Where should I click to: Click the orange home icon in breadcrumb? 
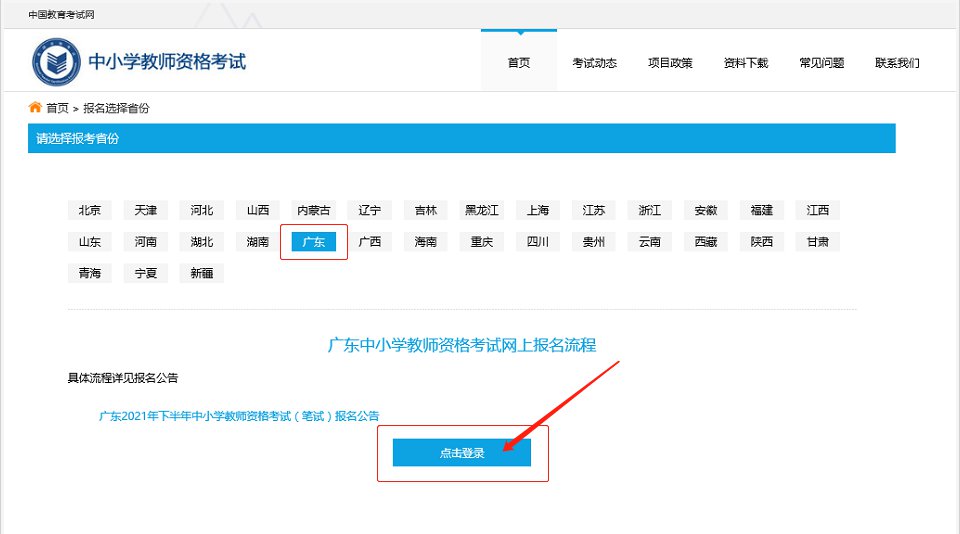[x=35, y=107]
